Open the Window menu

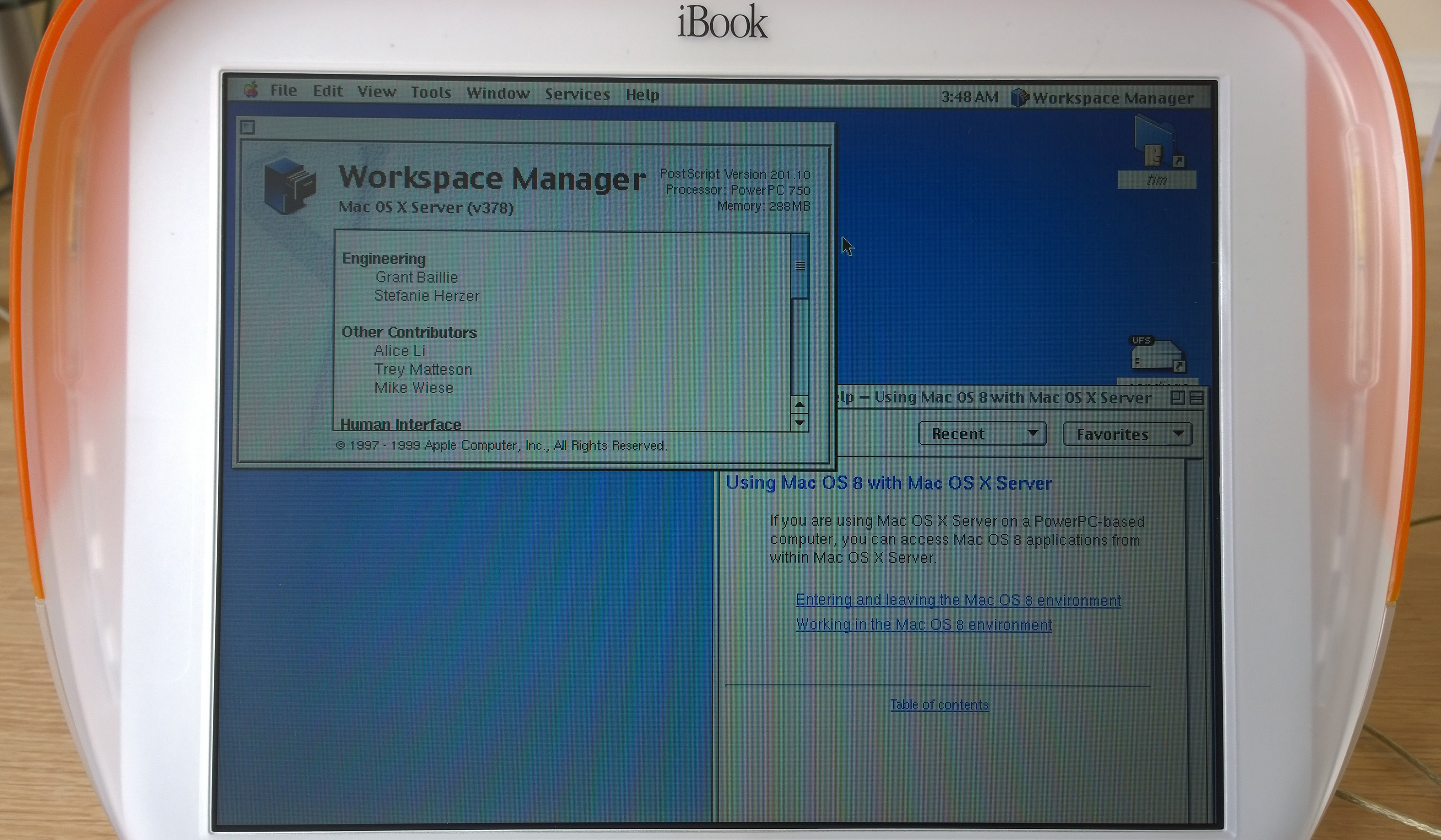498,93
